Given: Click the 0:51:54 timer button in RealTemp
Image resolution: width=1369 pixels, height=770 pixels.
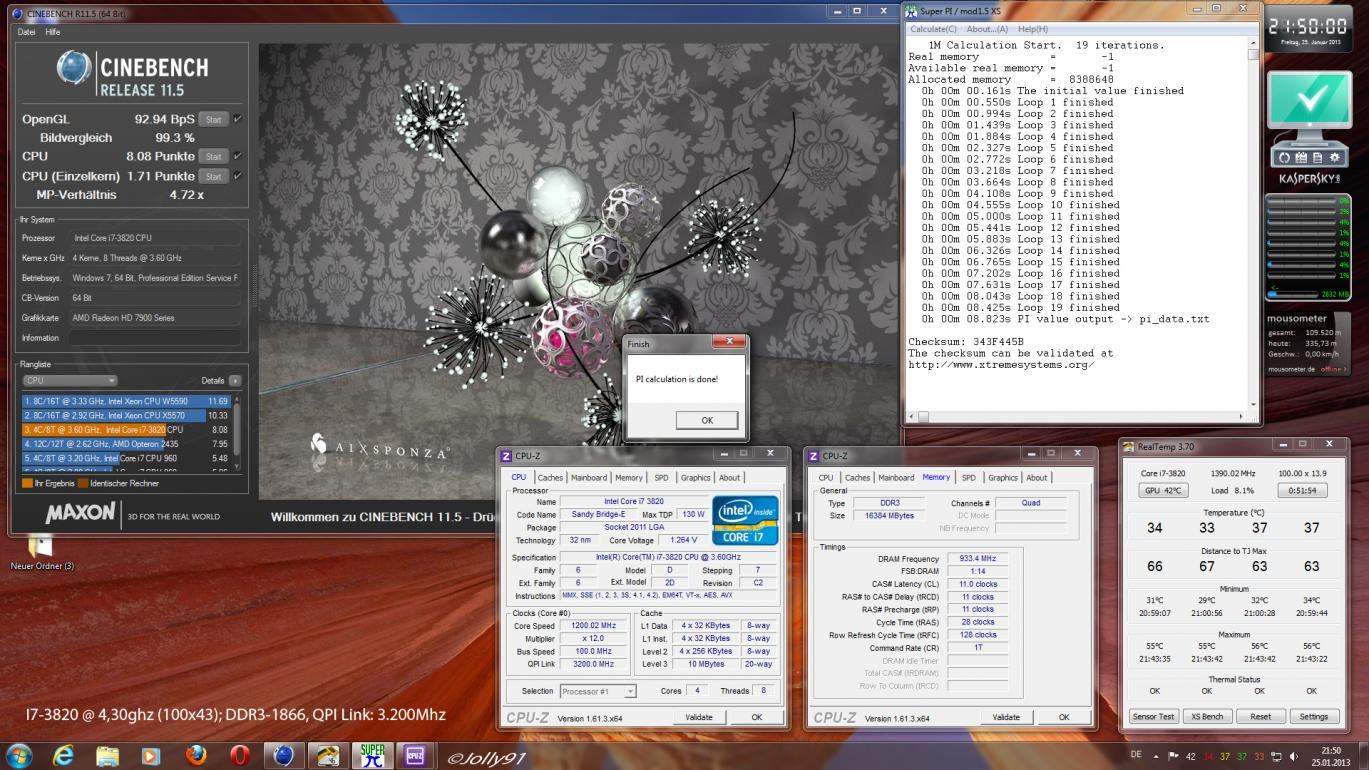Looking at the screenshot, I should 1302,490.
